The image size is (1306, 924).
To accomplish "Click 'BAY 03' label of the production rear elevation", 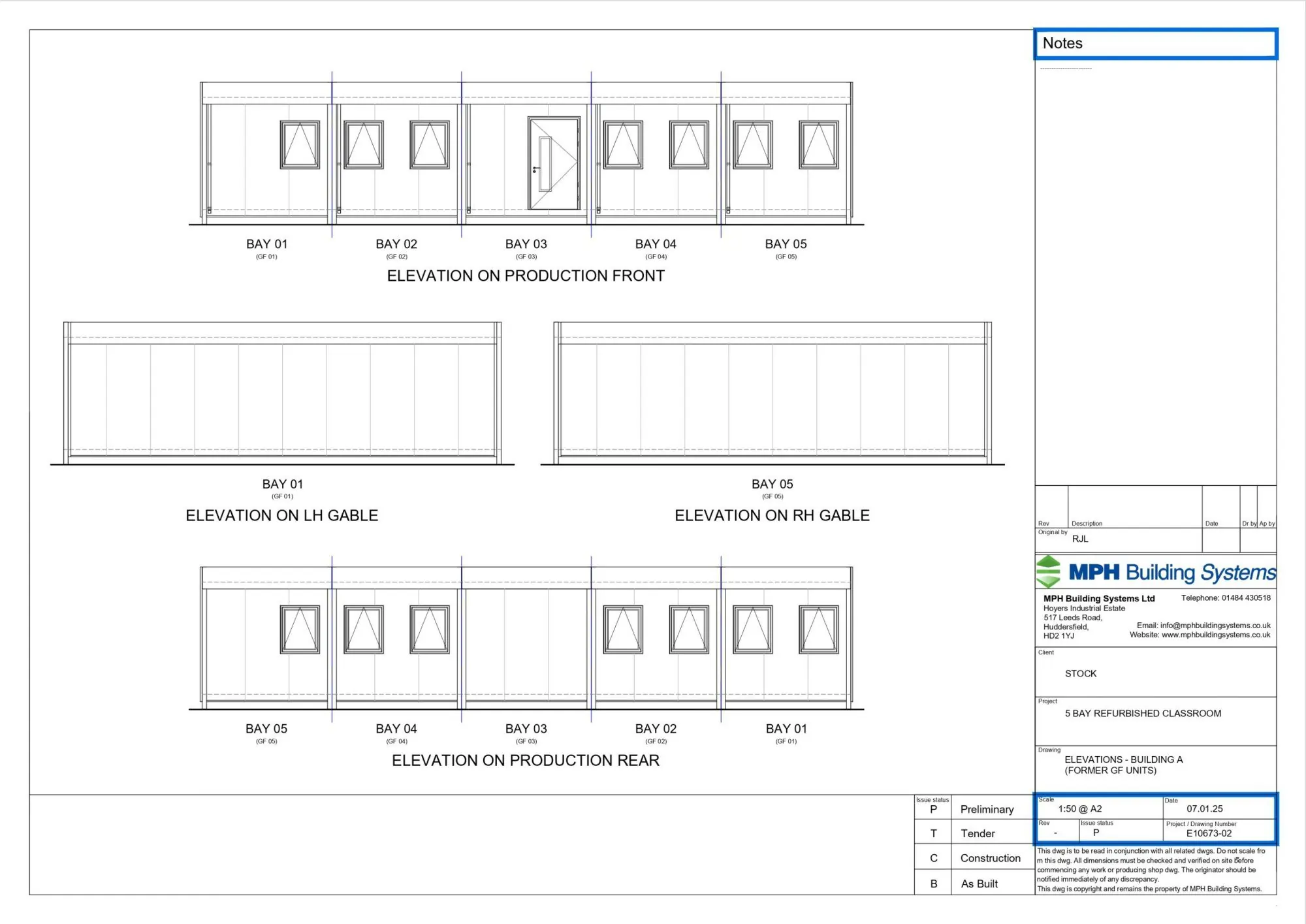I will coord(526,728).
